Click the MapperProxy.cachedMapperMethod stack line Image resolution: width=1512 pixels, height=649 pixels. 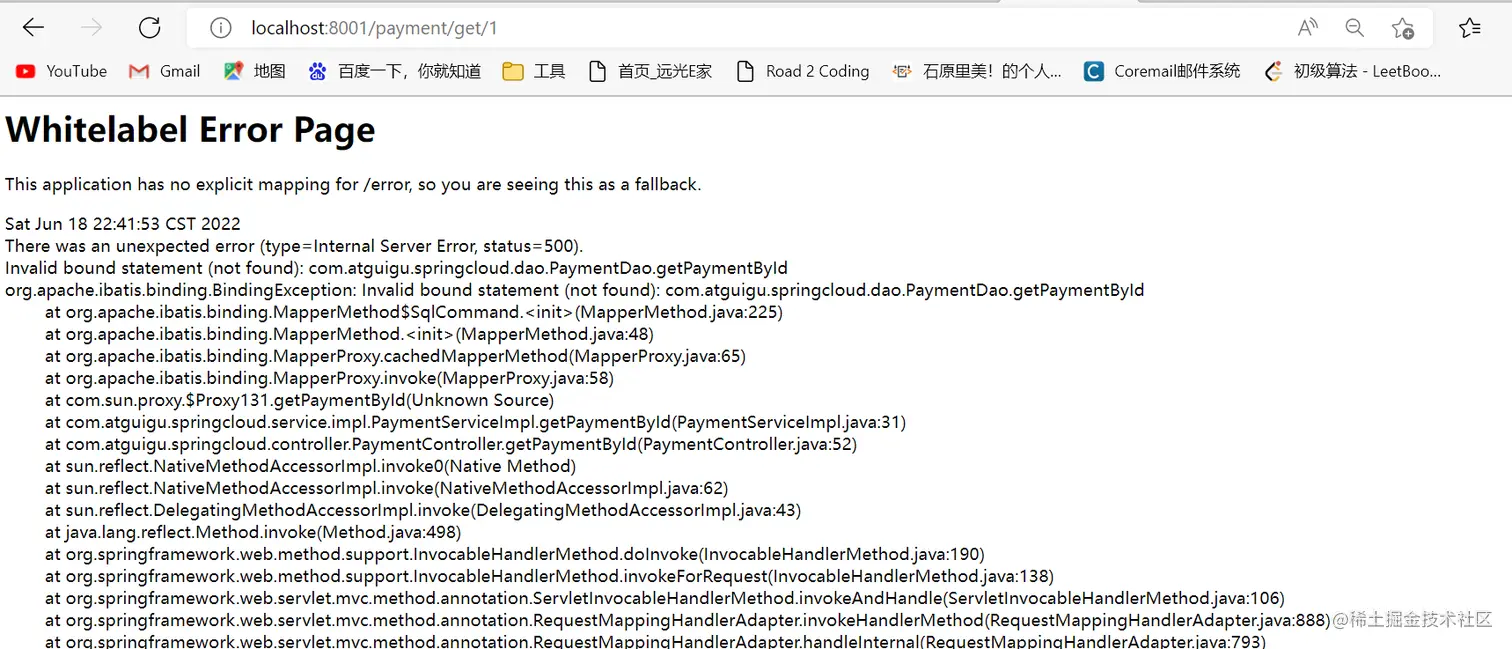395,356
